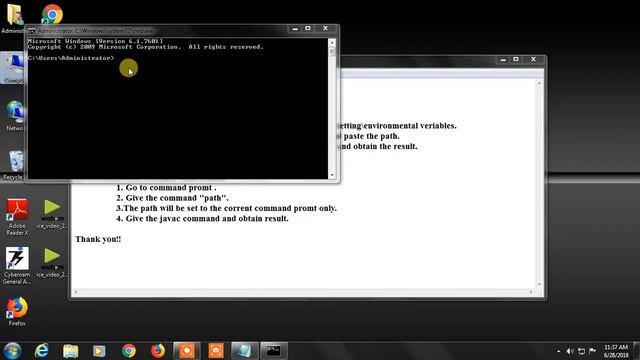Open the lower ice_video webm file
Image resolution: width=640 pixels, height=360 pixels.
(x=52, y=262)
